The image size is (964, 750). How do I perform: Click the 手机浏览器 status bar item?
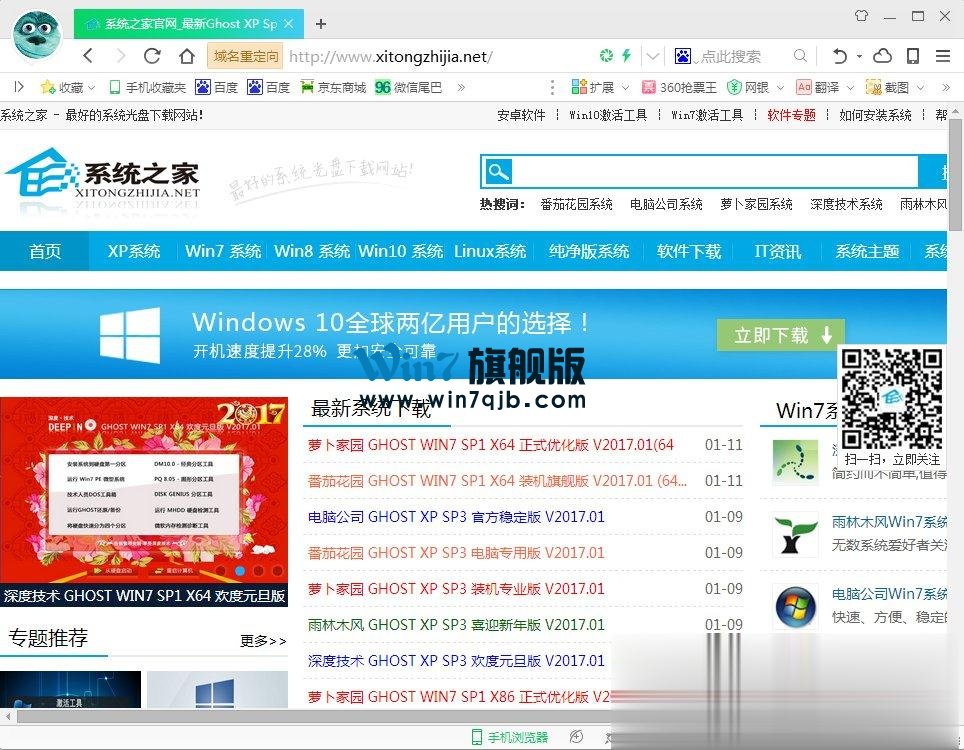510,737
